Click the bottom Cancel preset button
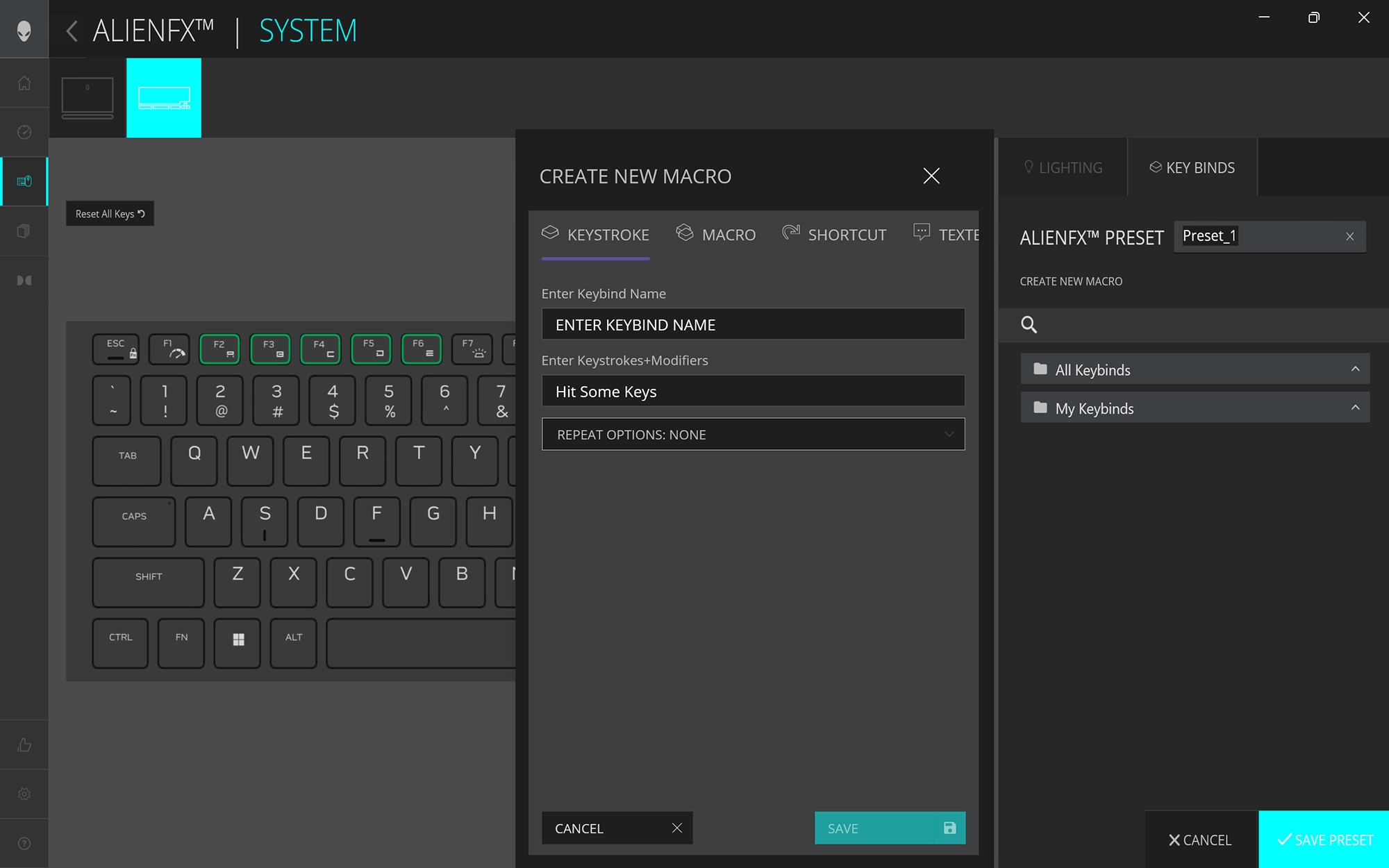Screen dimensions: 1389x868 click(x=1201, y=840)
